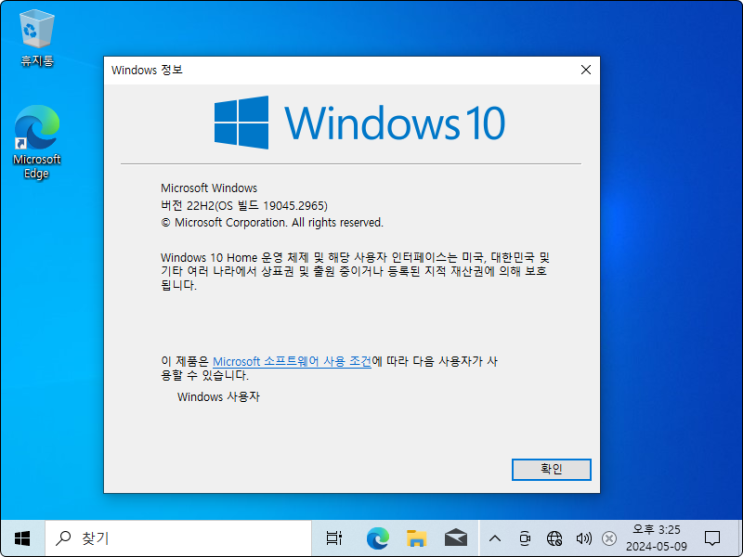Open Task View on the taskbar

click(x=334, y=539)
